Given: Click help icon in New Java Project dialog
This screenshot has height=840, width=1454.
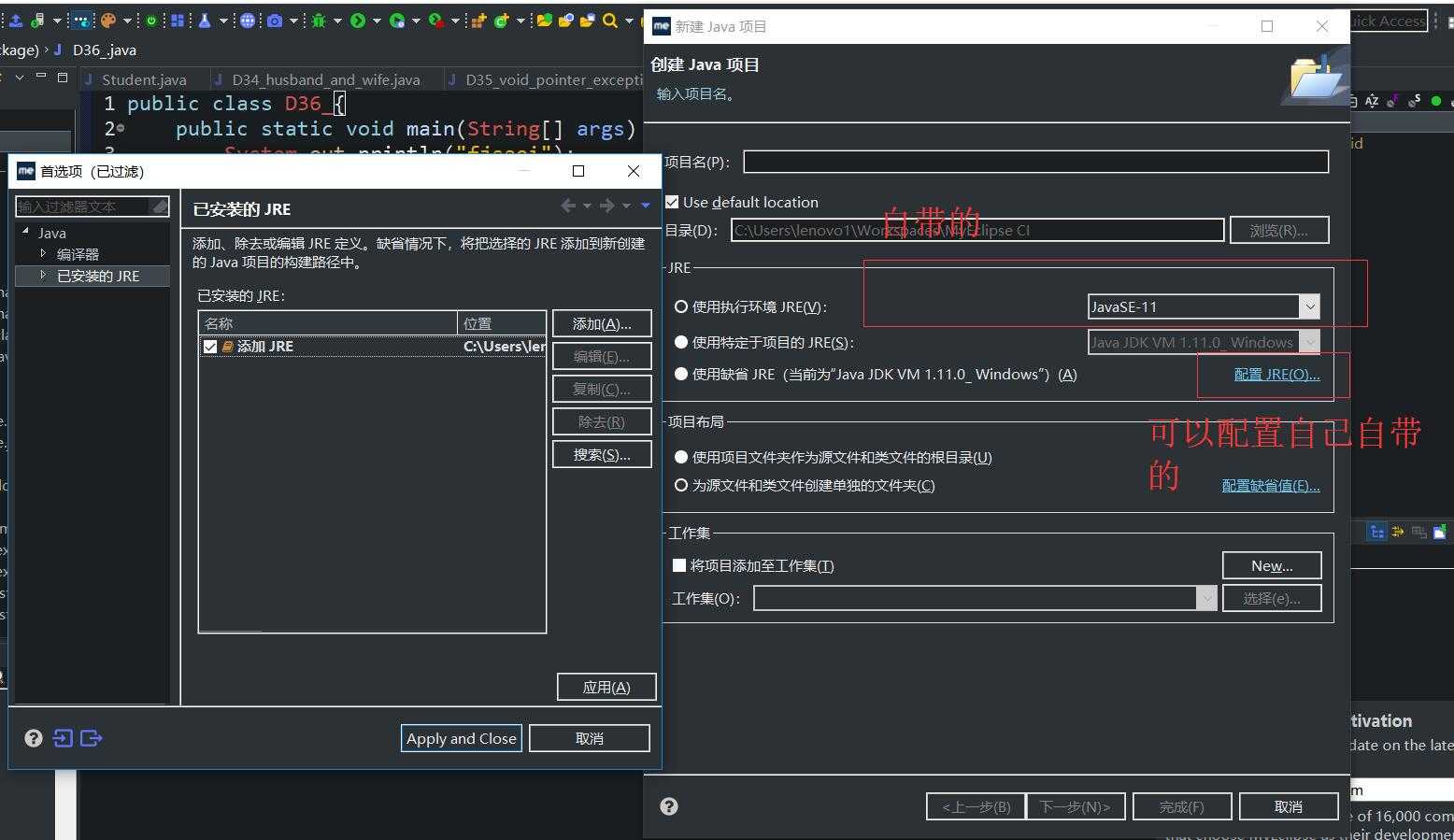Looking at the screenshot, I should click(x=669, y=806).
